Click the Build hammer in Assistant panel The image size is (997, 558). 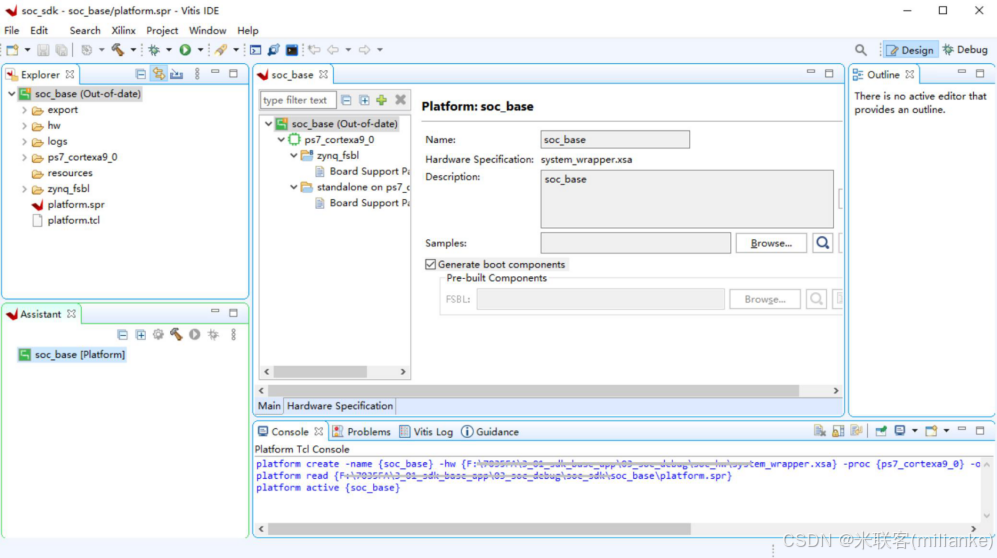click(176, 334)
